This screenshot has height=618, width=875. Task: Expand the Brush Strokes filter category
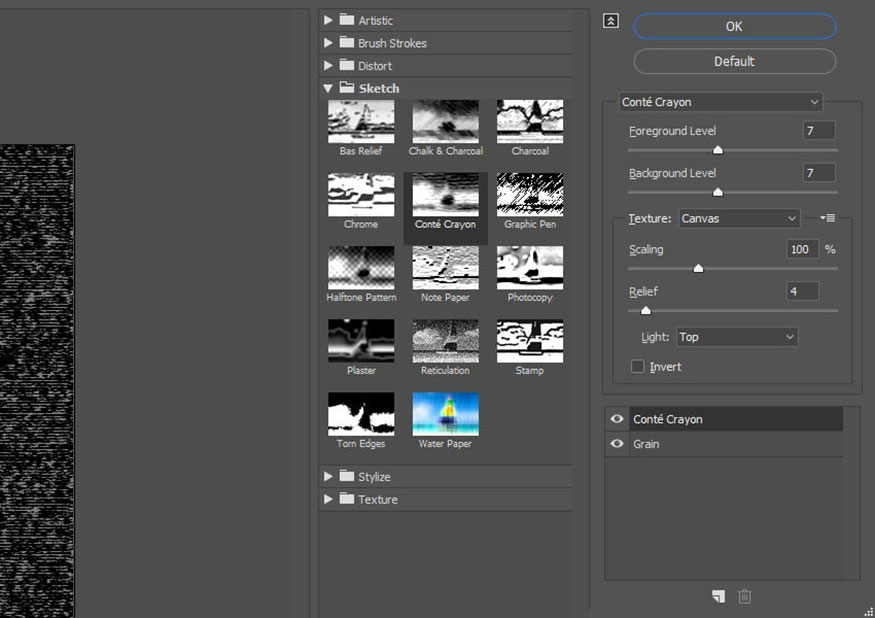(328, 43)
